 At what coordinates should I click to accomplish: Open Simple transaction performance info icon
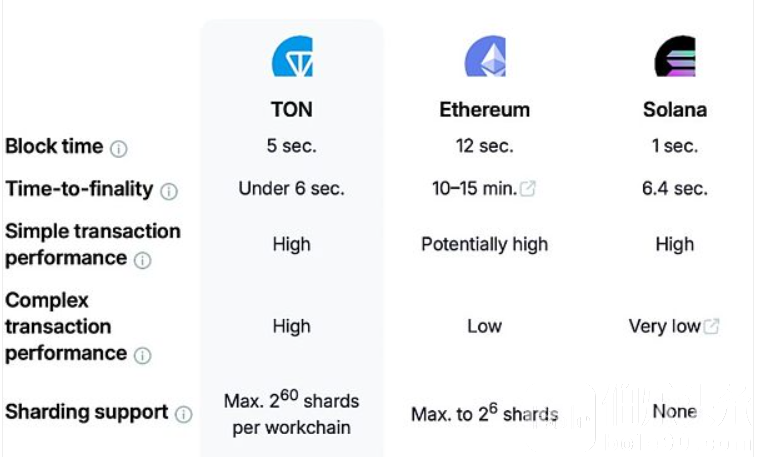(x=142, y=261)
